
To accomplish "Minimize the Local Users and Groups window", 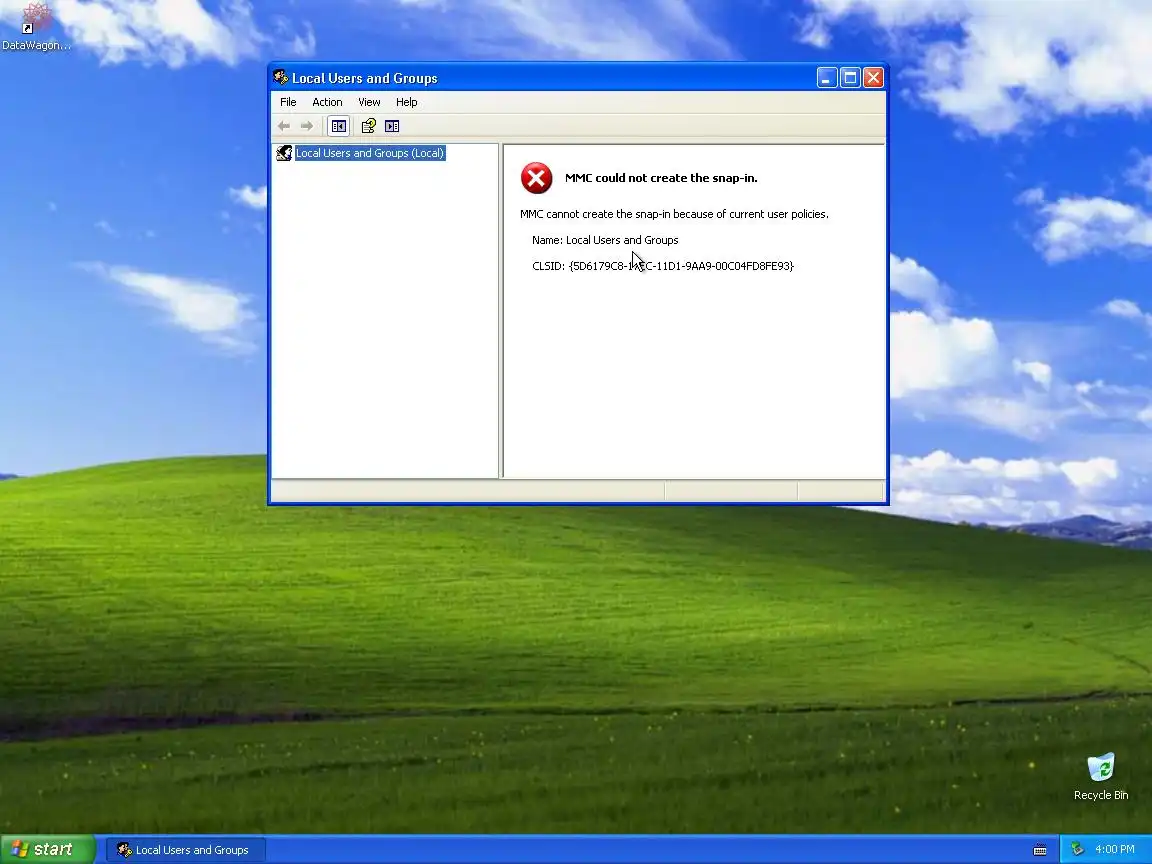I will 827,78.
